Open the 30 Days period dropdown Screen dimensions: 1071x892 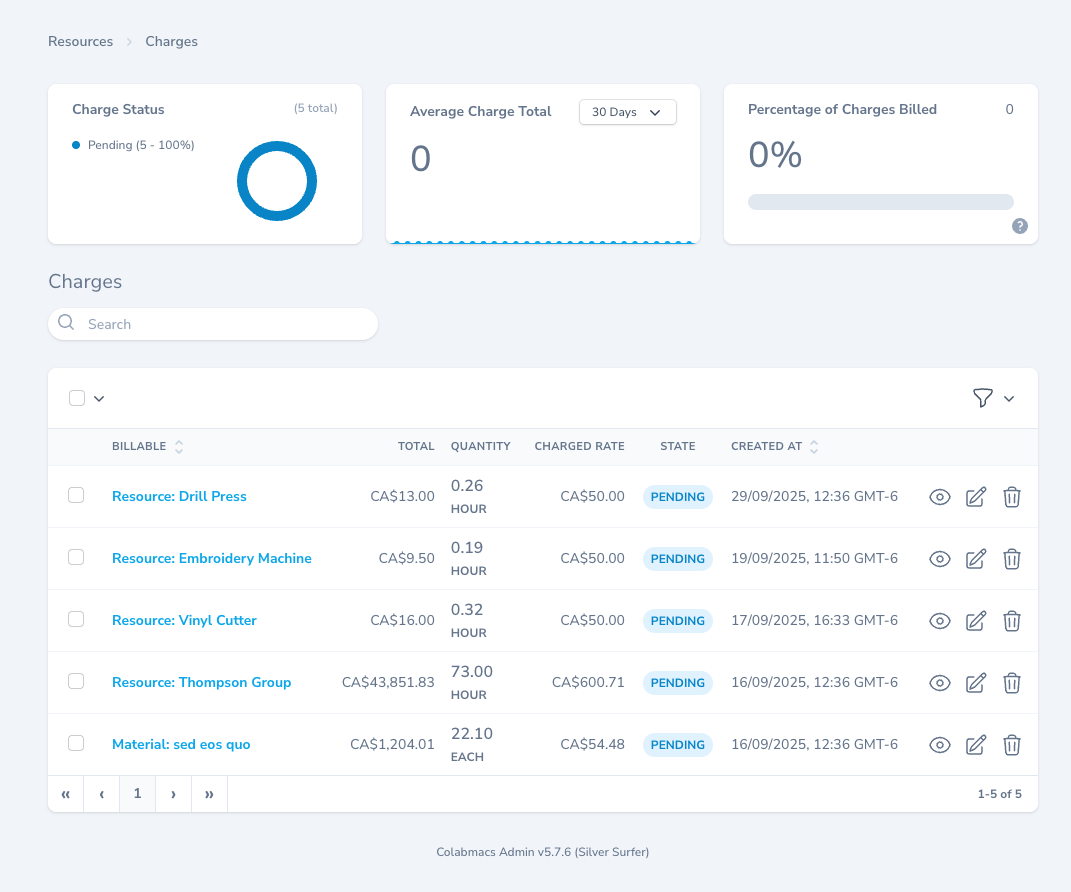pyautogui.click(x=627, y=112)
